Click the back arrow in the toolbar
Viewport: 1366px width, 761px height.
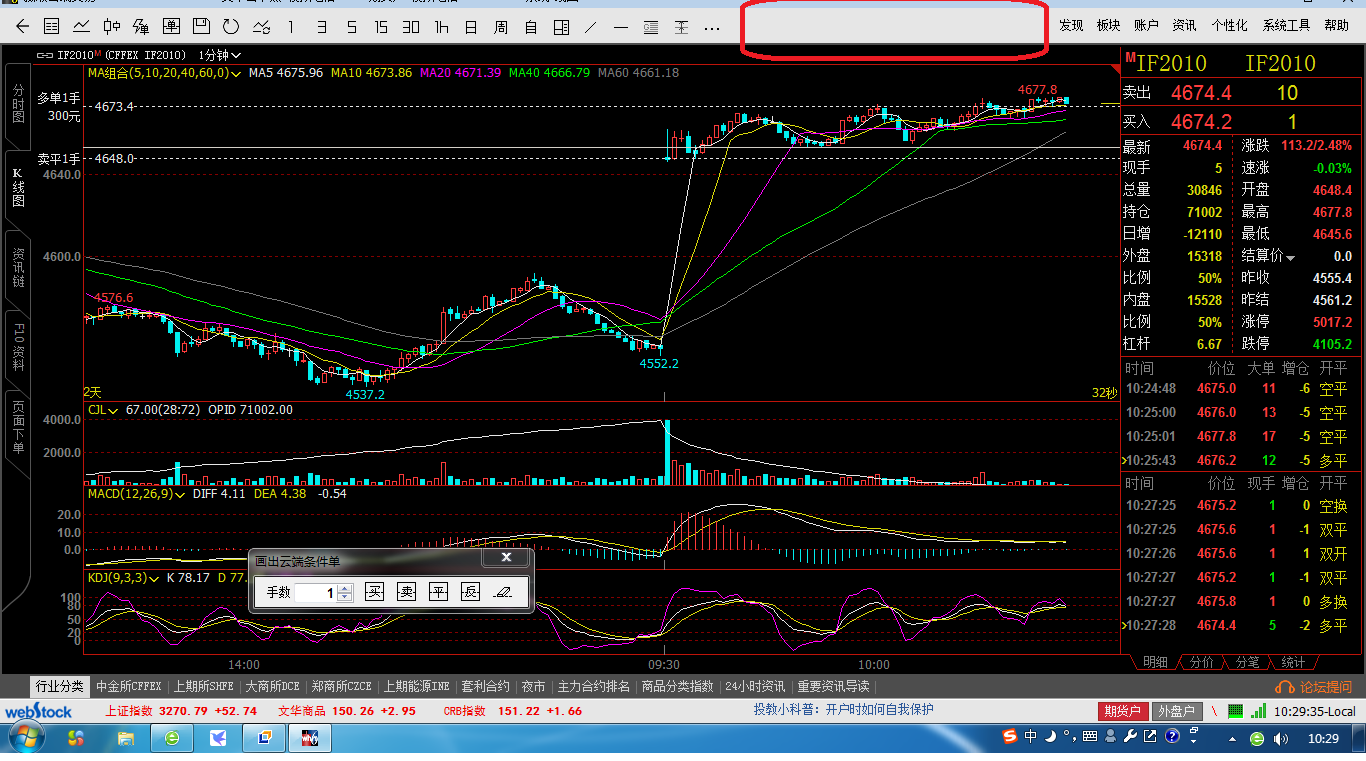pyautogui.click(x=22, y=27)
